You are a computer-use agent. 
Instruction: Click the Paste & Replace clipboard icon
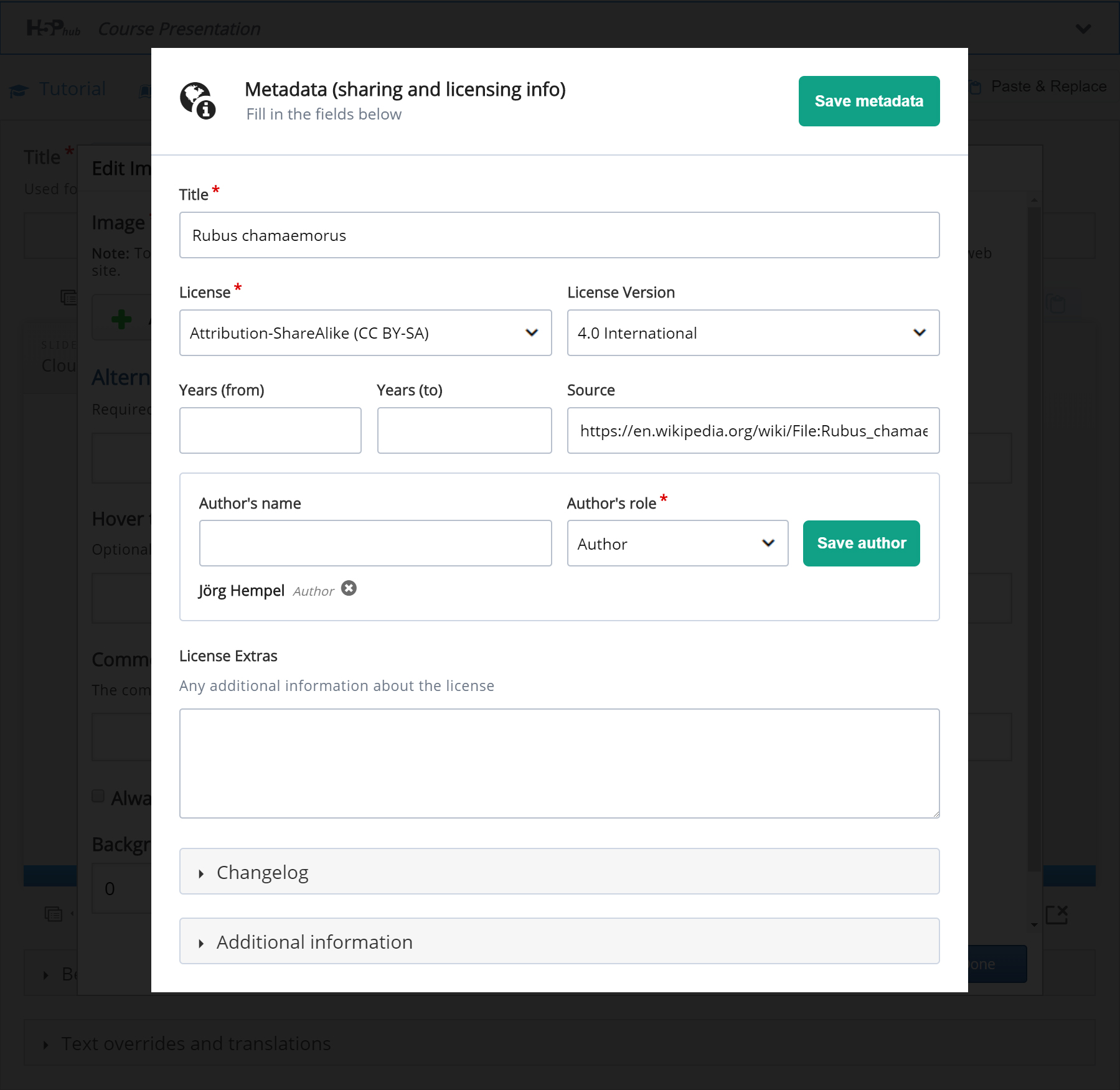pos(975,88)
